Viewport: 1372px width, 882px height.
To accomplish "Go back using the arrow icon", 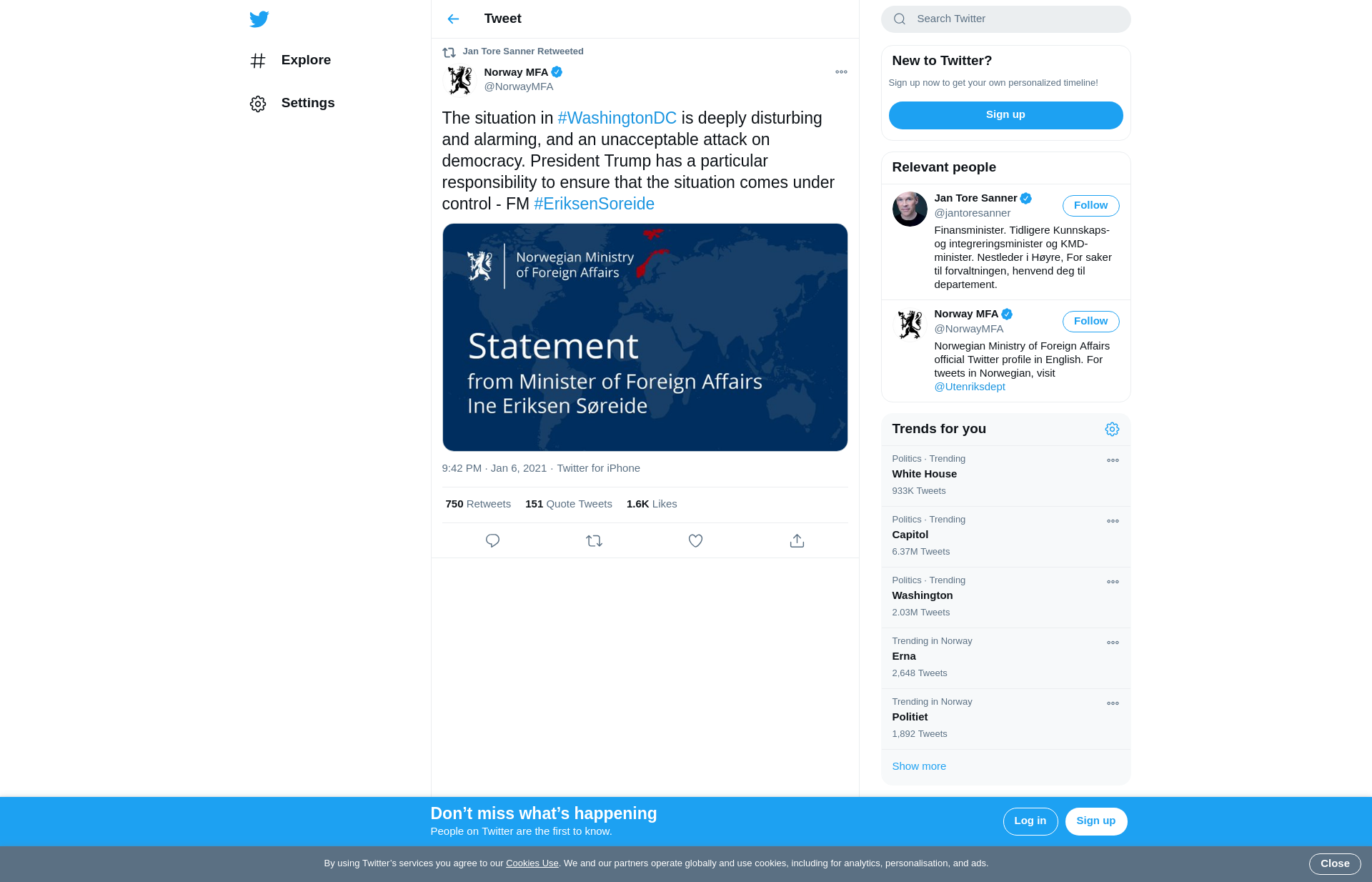I will click(x=453, y=19).
